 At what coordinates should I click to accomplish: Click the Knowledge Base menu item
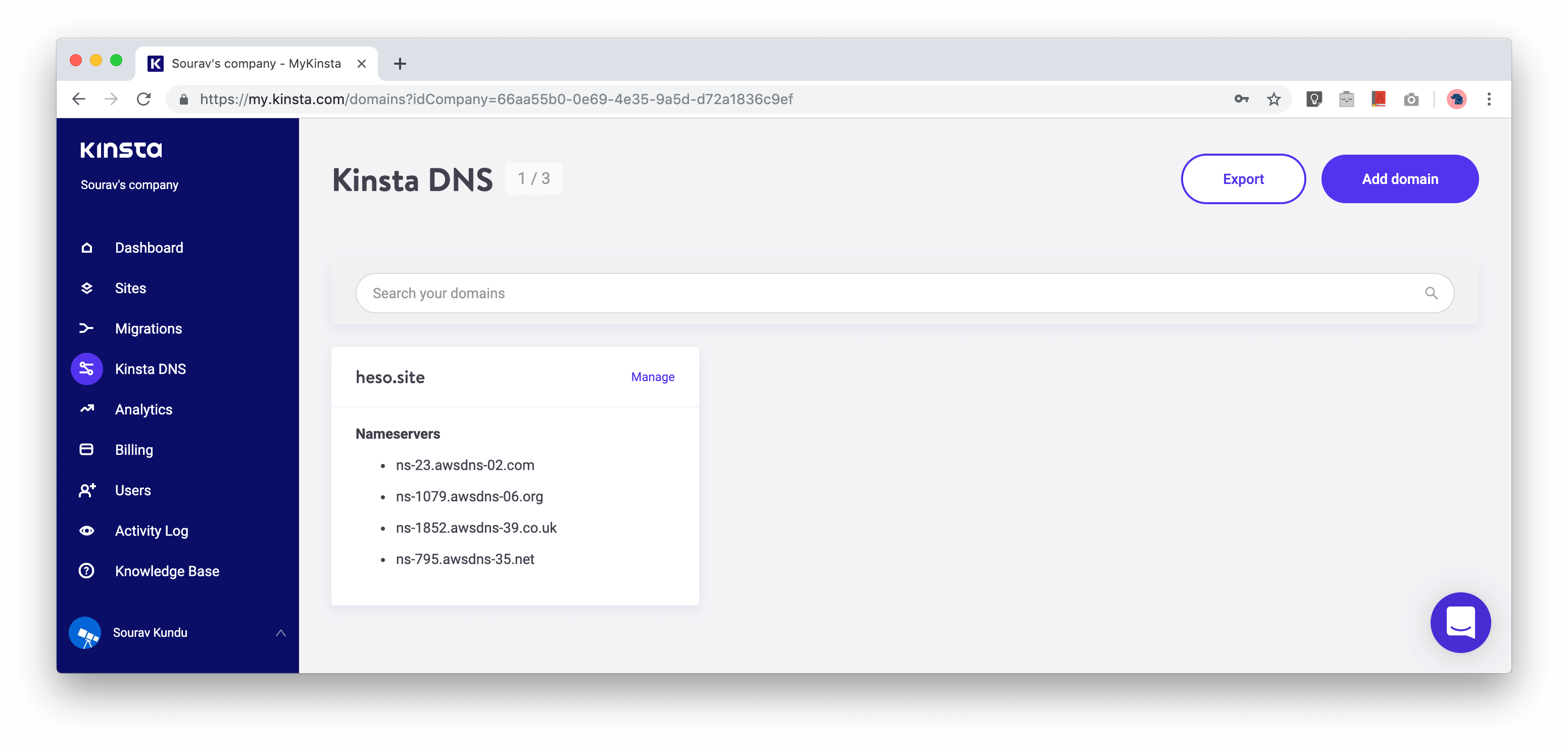click(166, 571)
